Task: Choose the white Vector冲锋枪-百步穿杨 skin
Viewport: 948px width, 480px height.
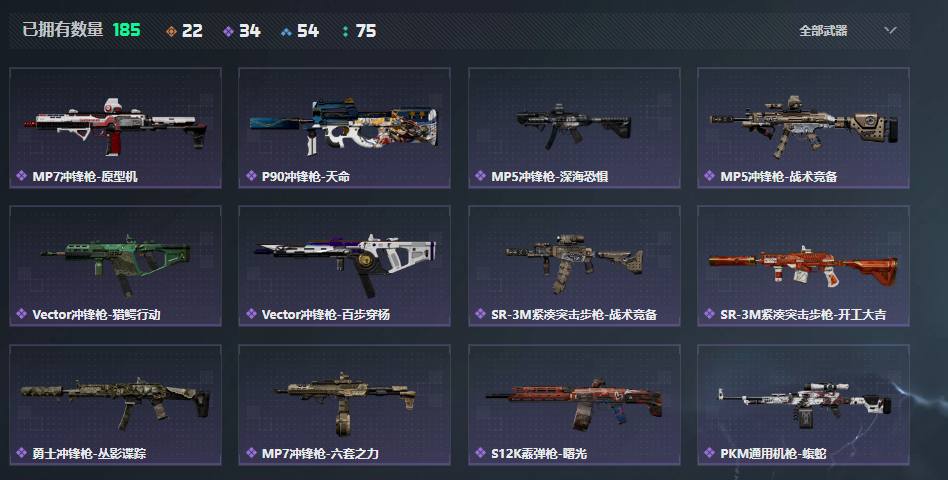Action: click(345, 266)
